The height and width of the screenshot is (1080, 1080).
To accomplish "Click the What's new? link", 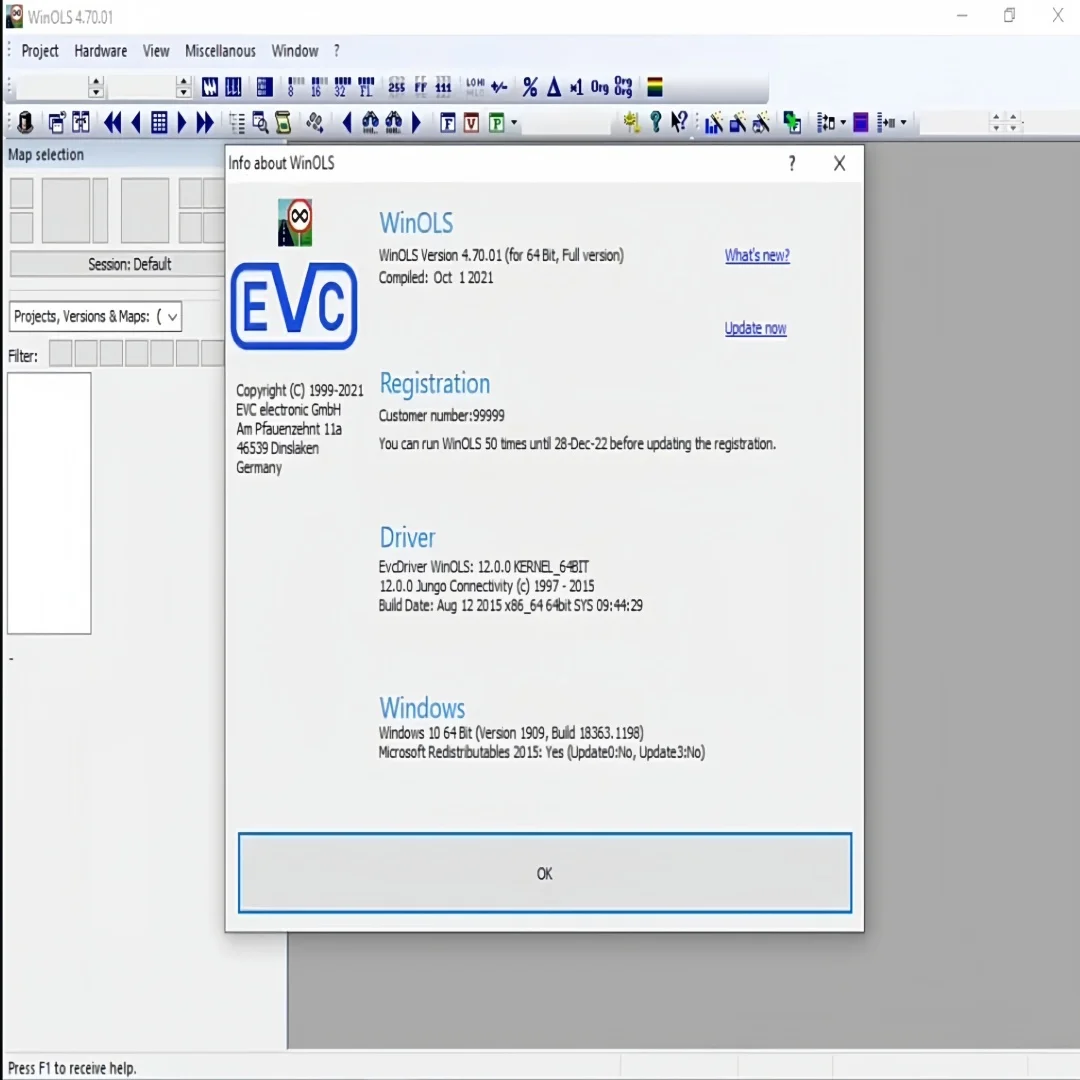I will 757,256.
